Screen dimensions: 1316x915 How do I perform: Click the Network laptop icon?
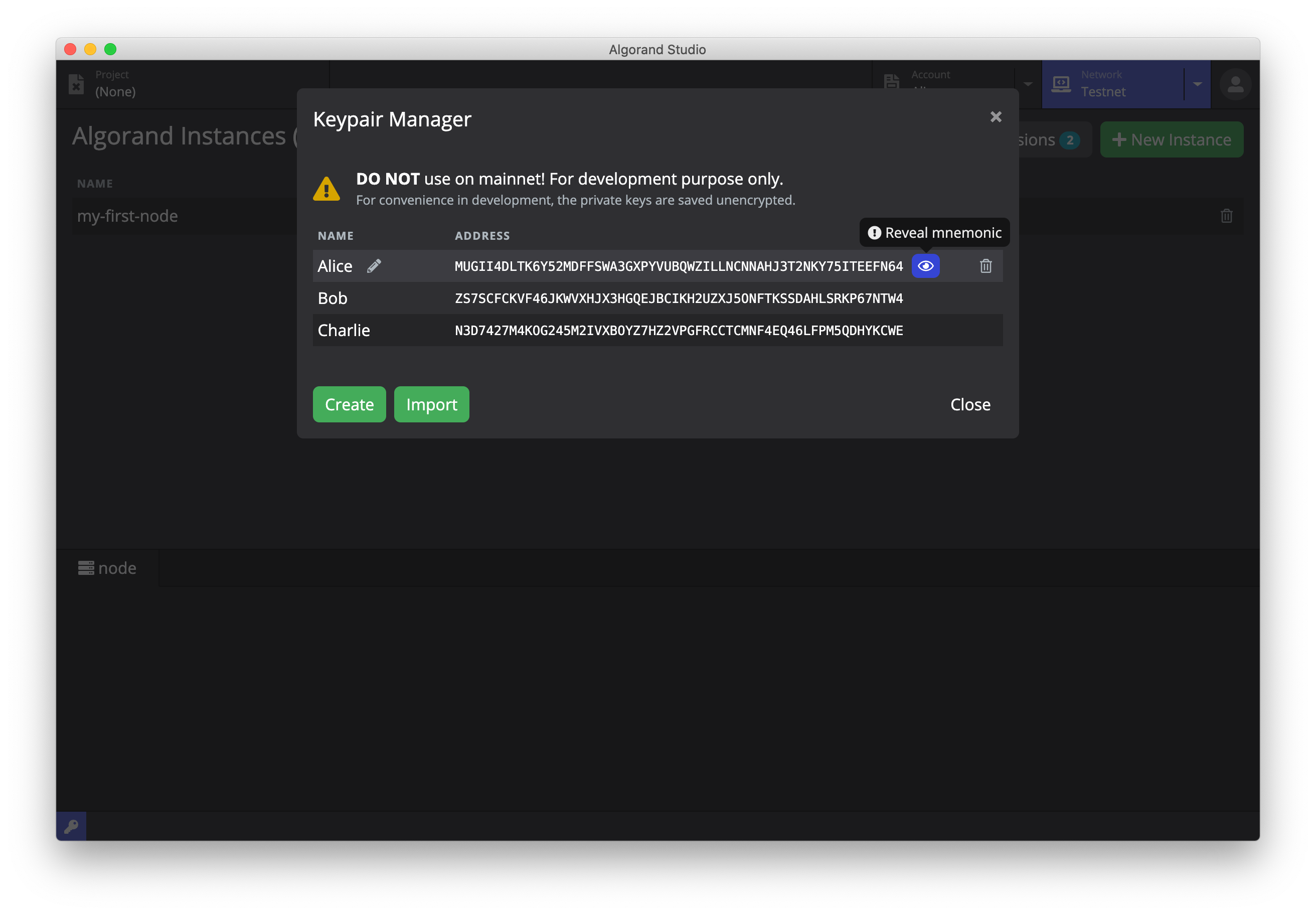click(1062, 84)
